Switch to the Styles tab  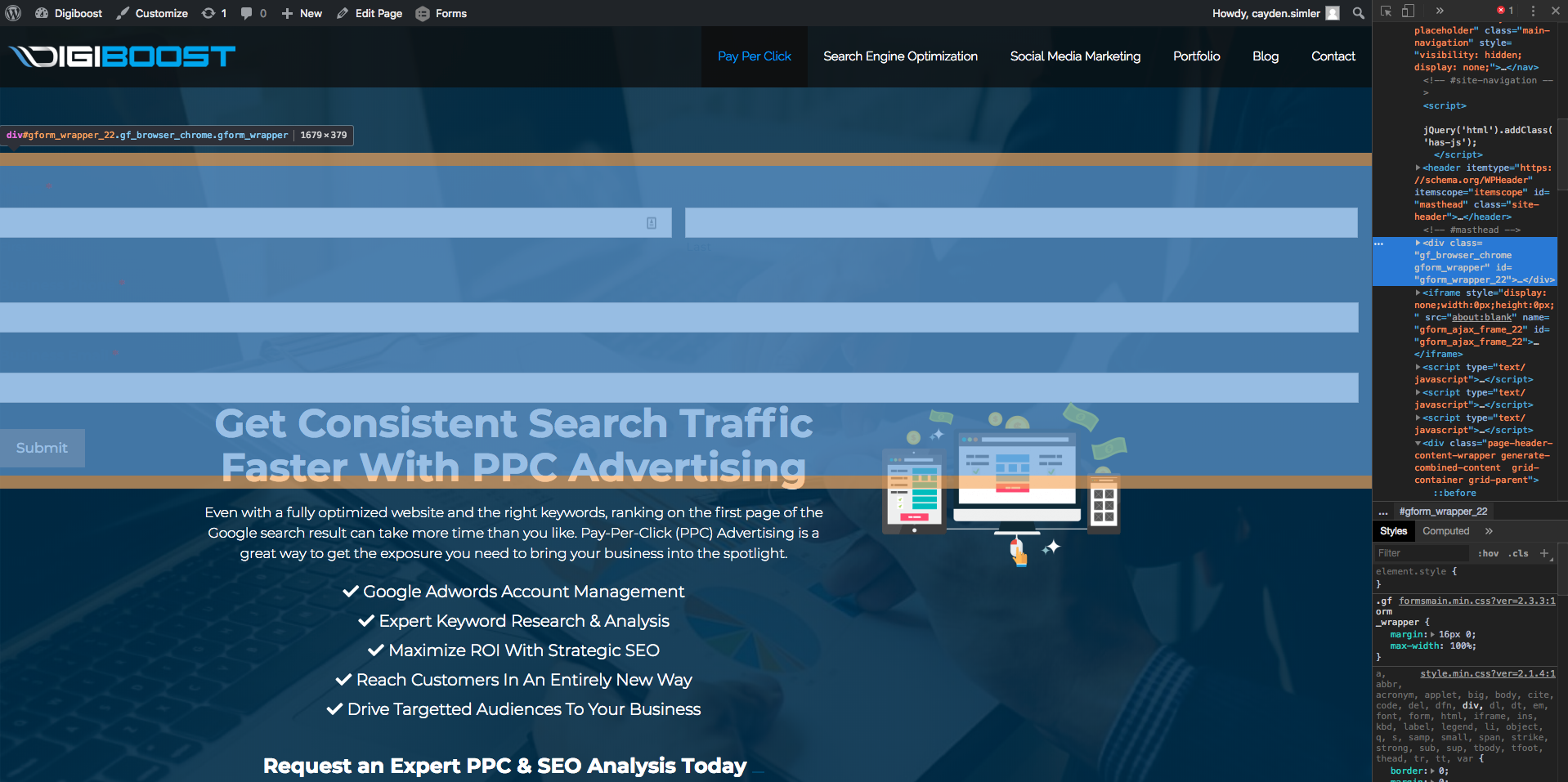(1394, 531)
